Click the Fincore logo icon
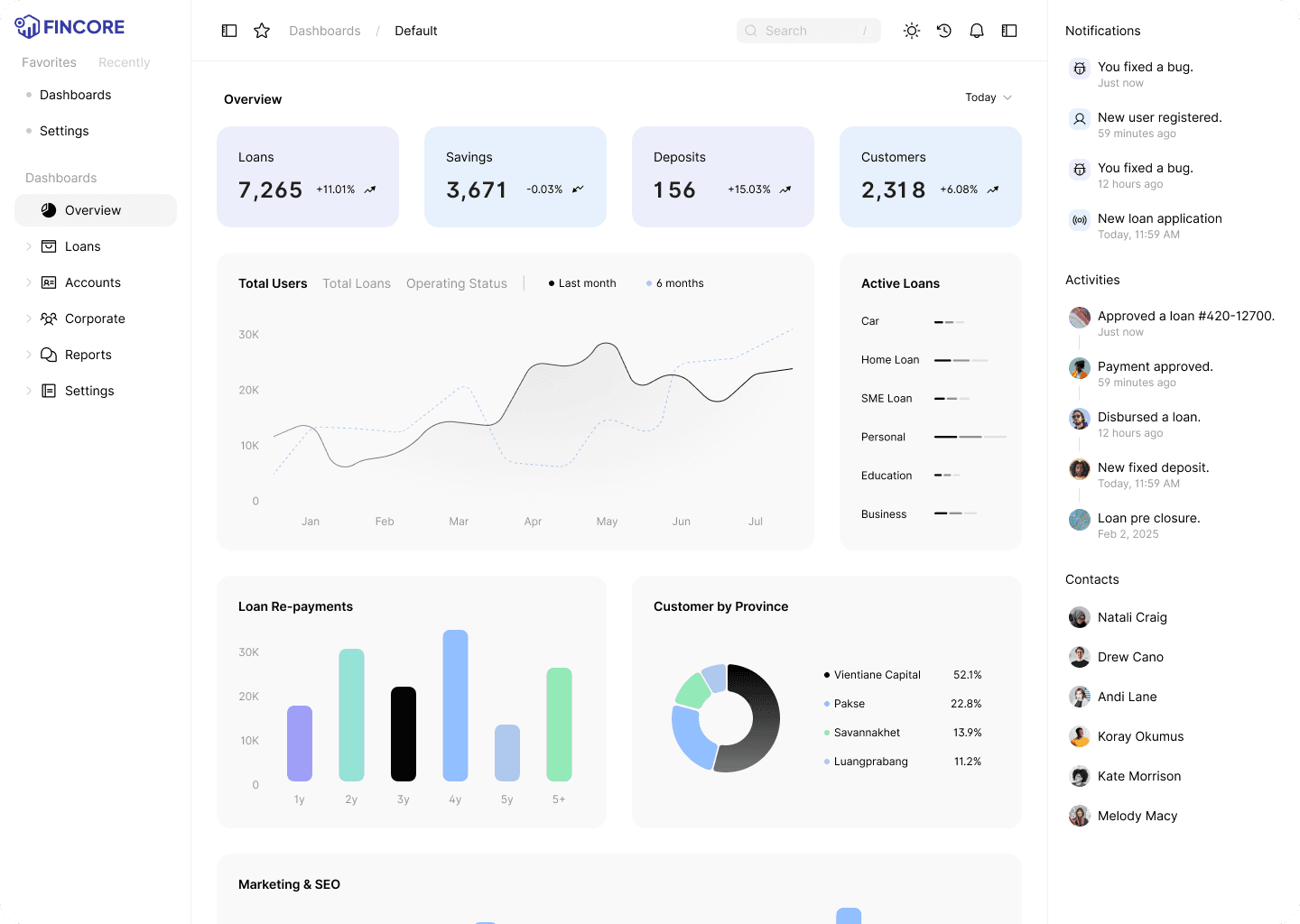The image size is (1300, 924). (x=28, y=26)
